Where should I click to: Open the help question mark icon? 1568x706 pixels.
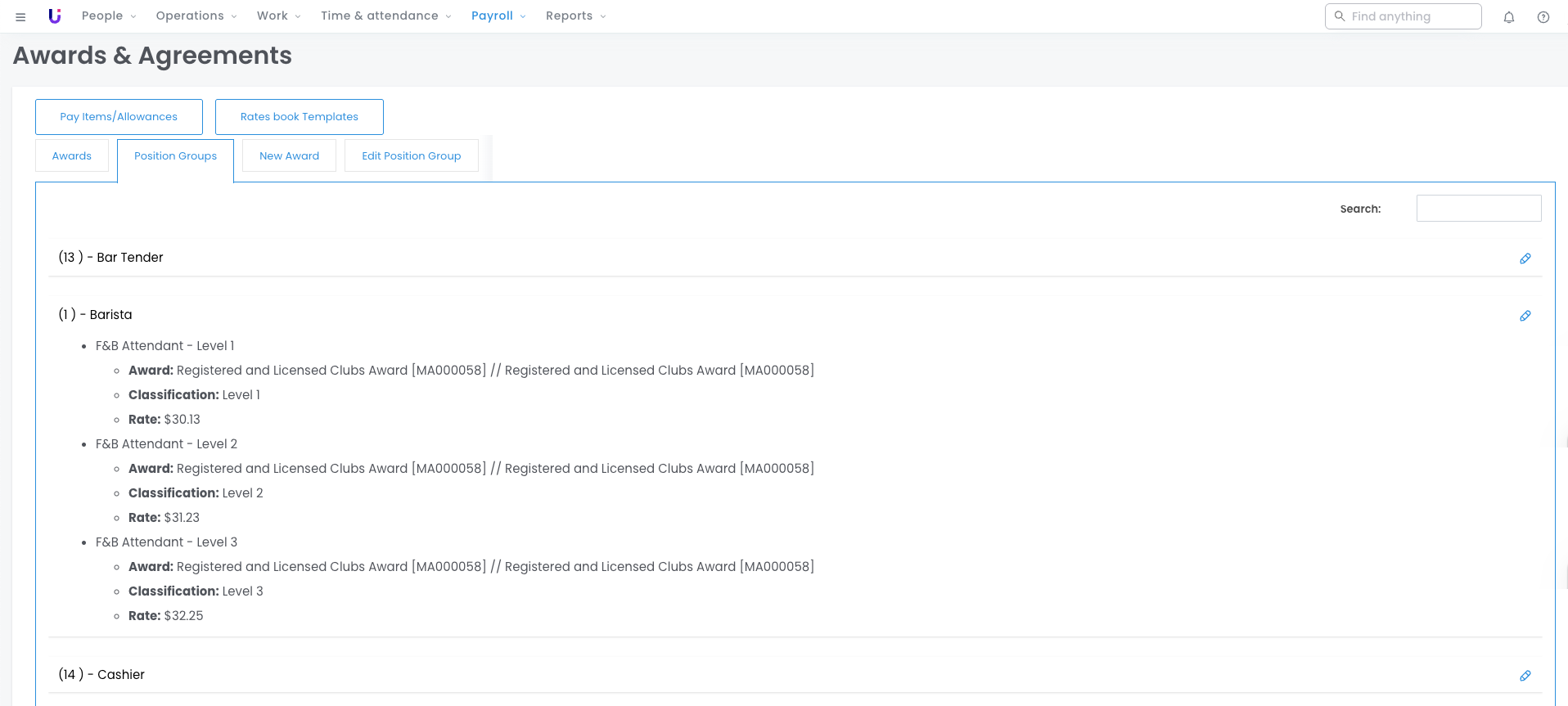1543,16
